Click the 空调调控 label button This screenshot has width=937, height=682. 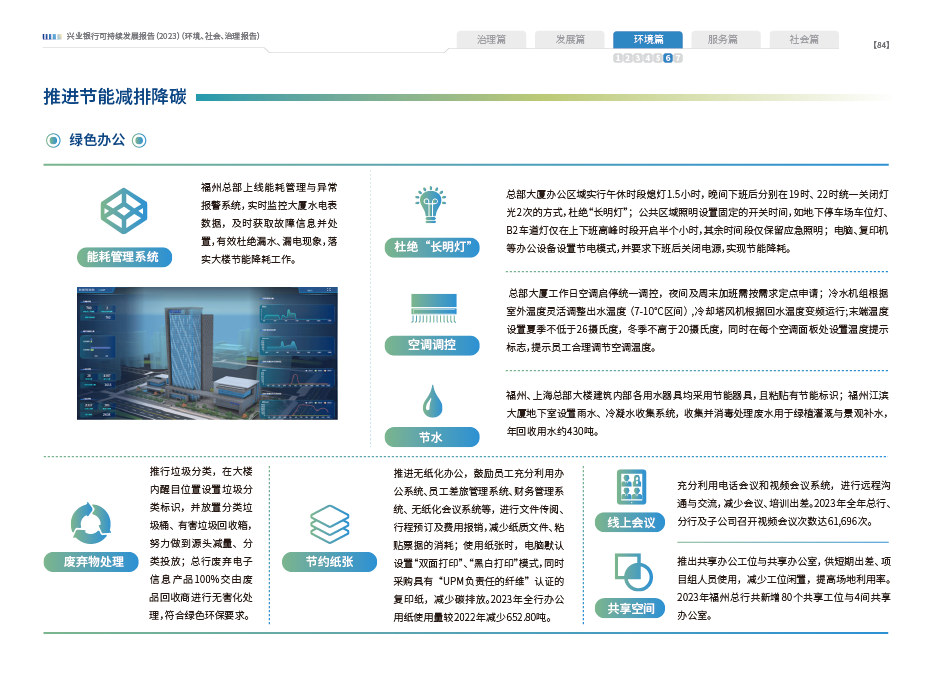(431, 345)
